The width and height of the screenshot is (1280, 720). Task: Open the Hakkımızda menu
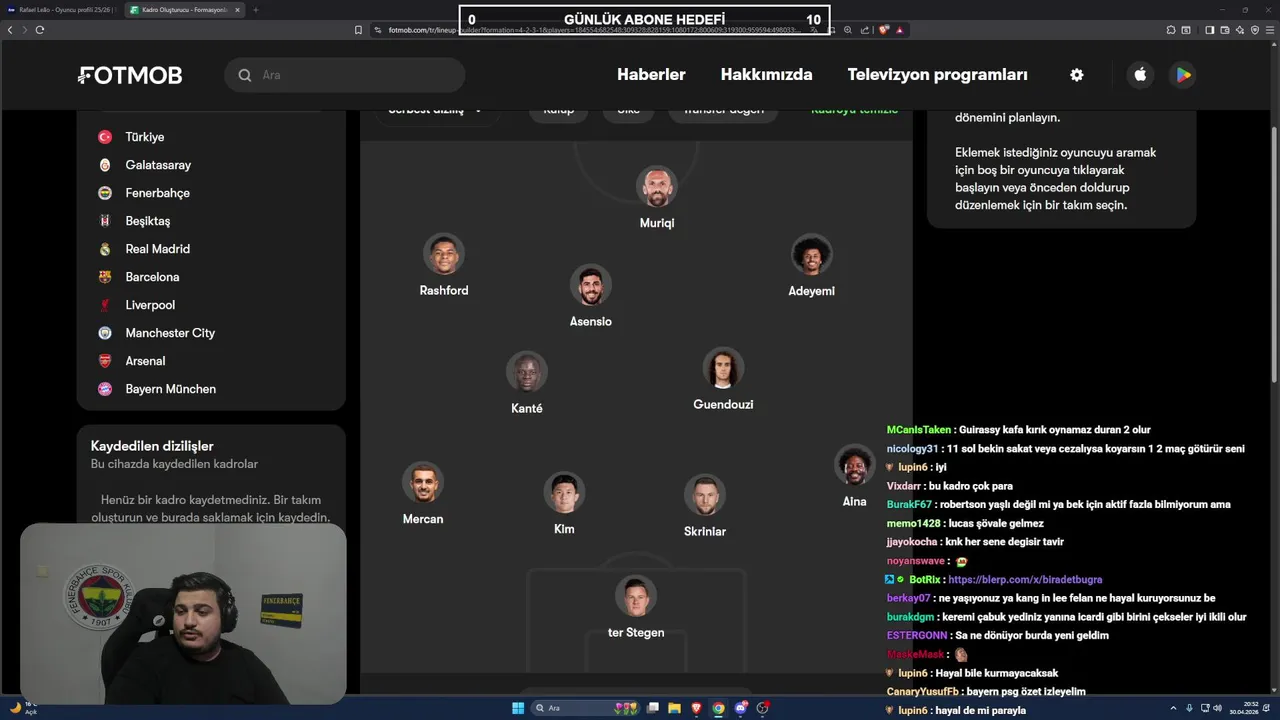pos(766,75)
